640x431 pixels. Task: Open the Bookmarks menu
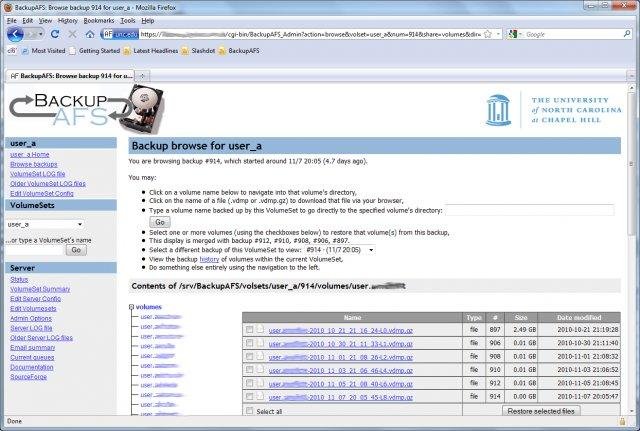[99, 20]
